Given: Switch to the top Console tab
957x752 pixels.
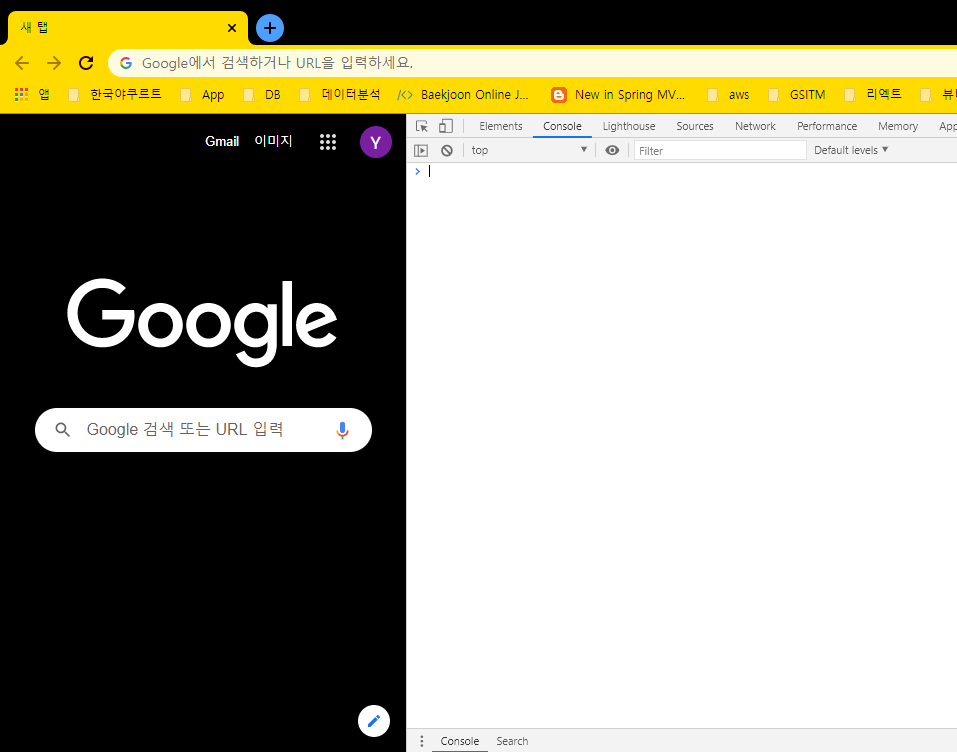Looking at the screenshot, I should tap(562, 126).
